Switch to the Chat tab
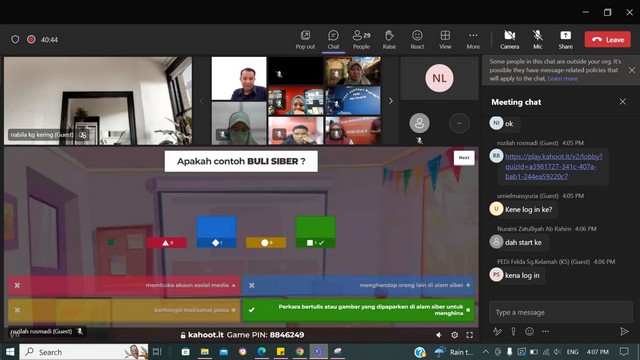640x360 pixels. point(333,40)
